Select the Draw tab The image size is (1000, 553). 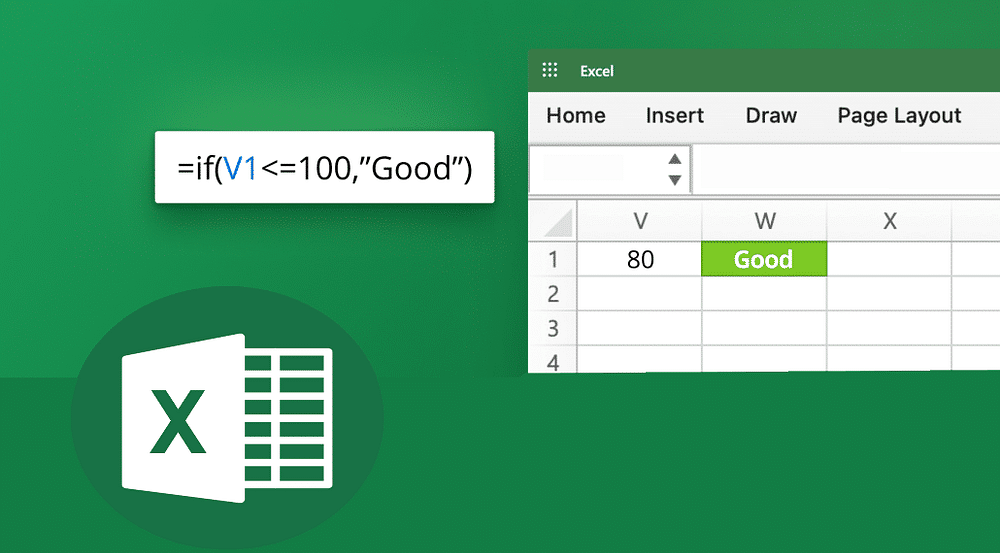pyautogui.click(x=771, y=116)
